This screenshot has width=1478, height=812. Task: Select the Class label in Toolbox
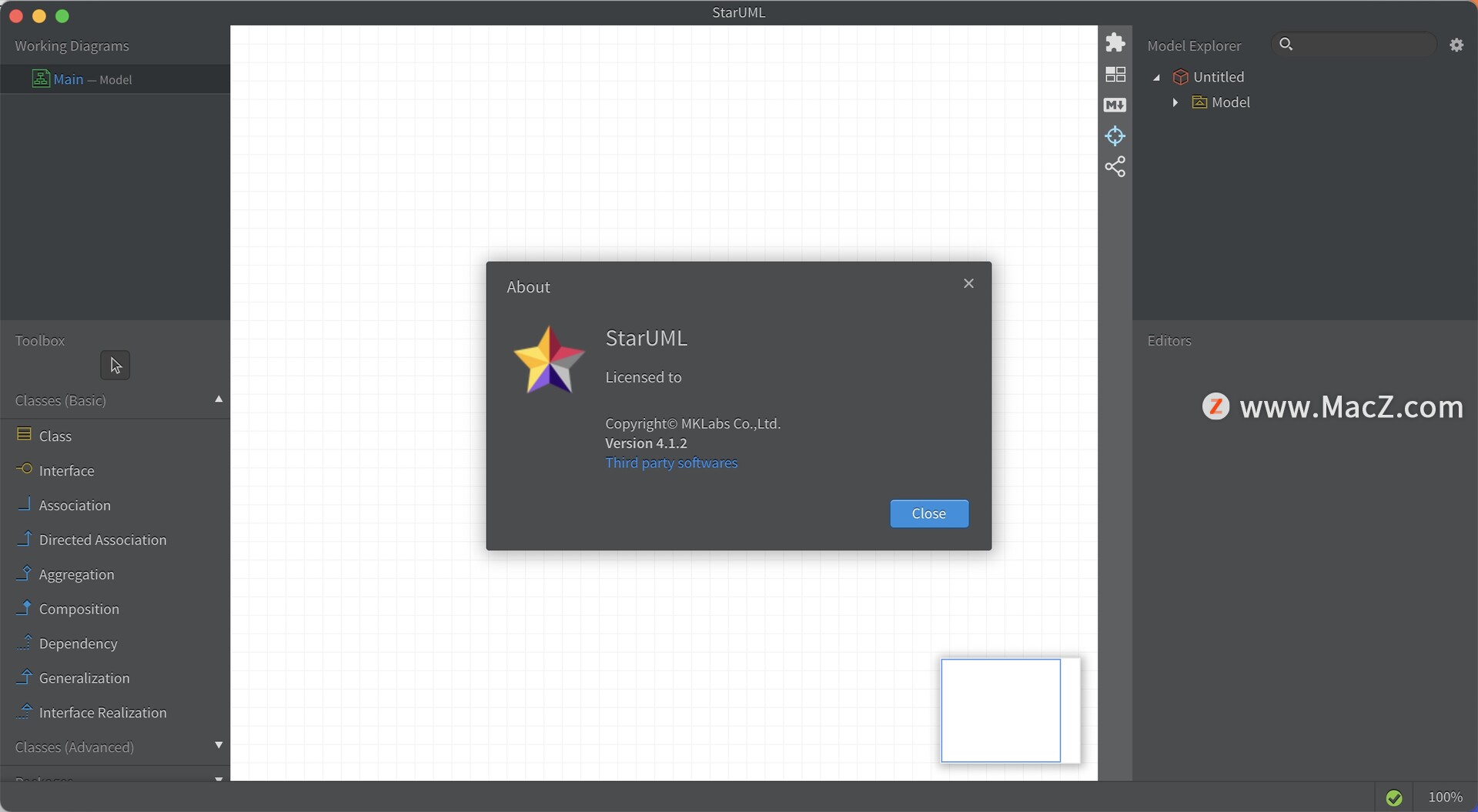tap(55, 436)
